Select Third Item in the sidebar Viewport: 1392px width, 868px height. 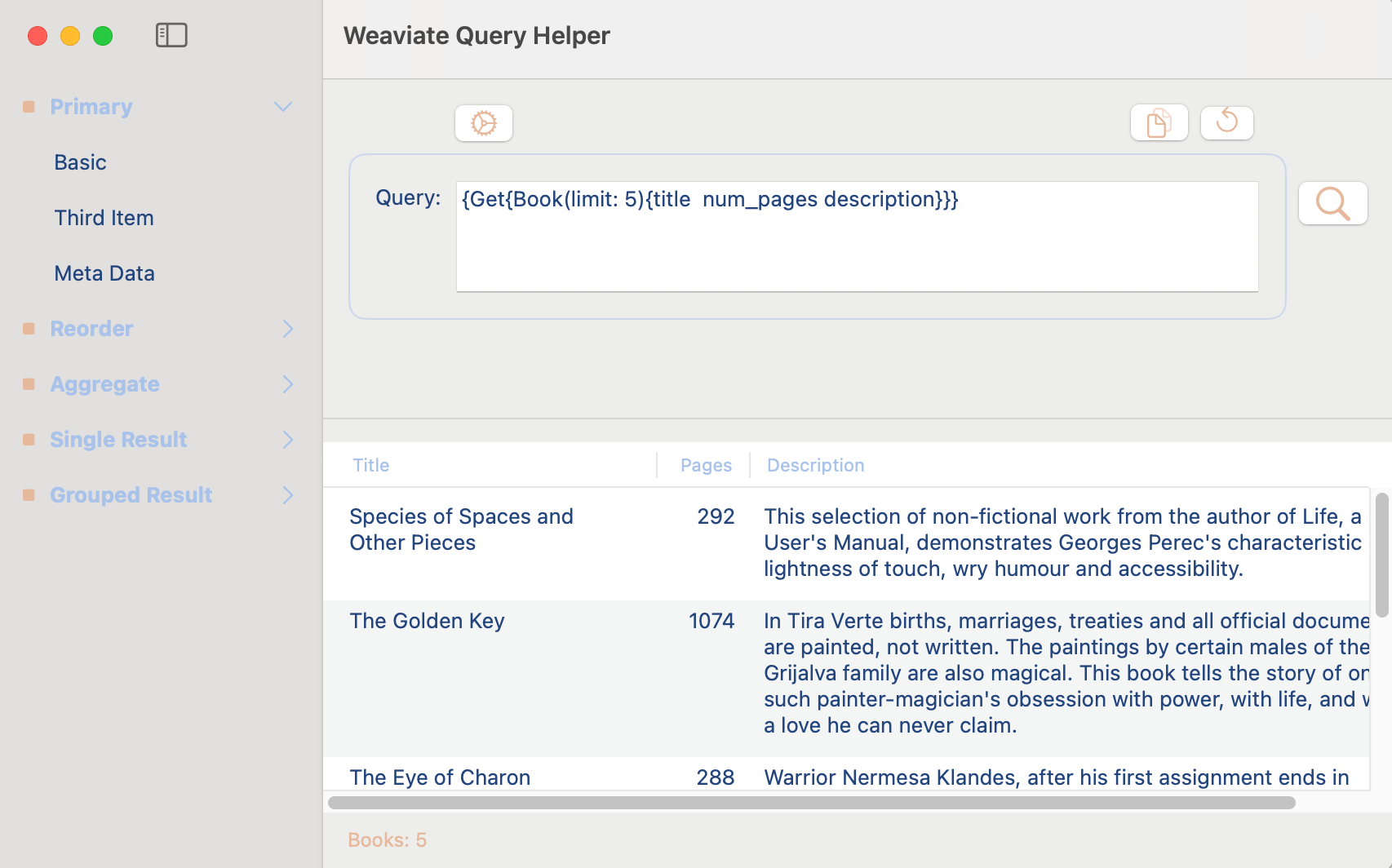(104, 217)
